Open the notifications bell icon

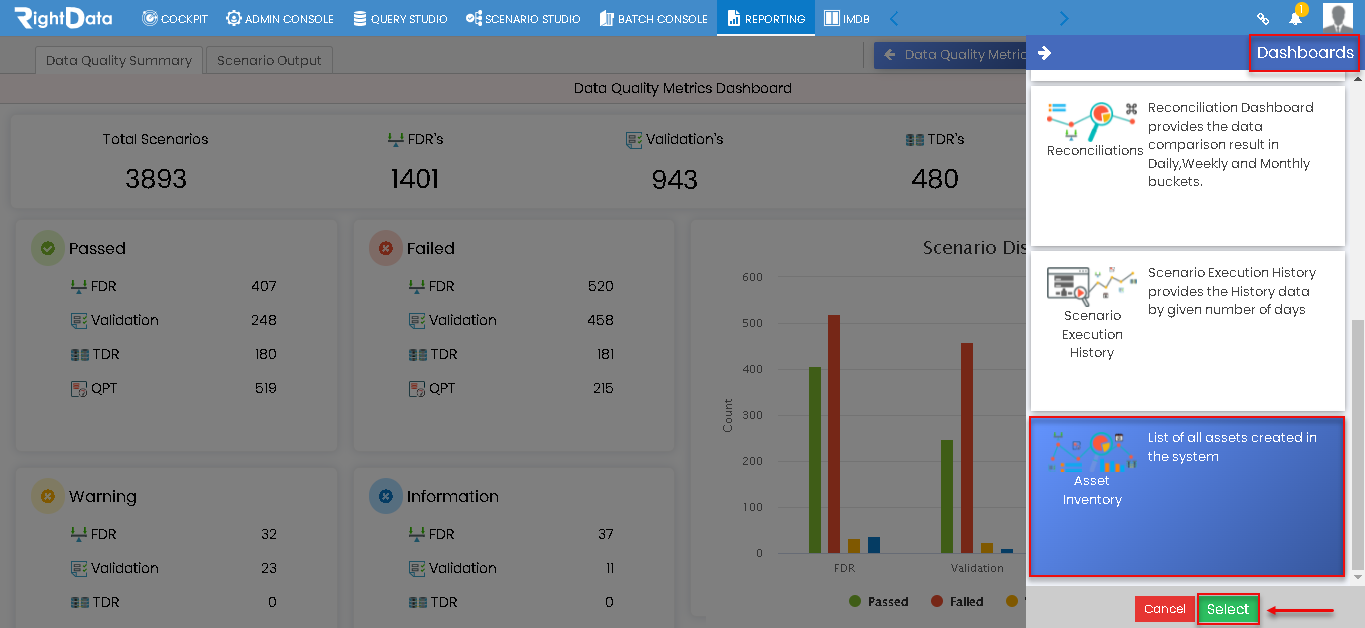click(1295, 18)
